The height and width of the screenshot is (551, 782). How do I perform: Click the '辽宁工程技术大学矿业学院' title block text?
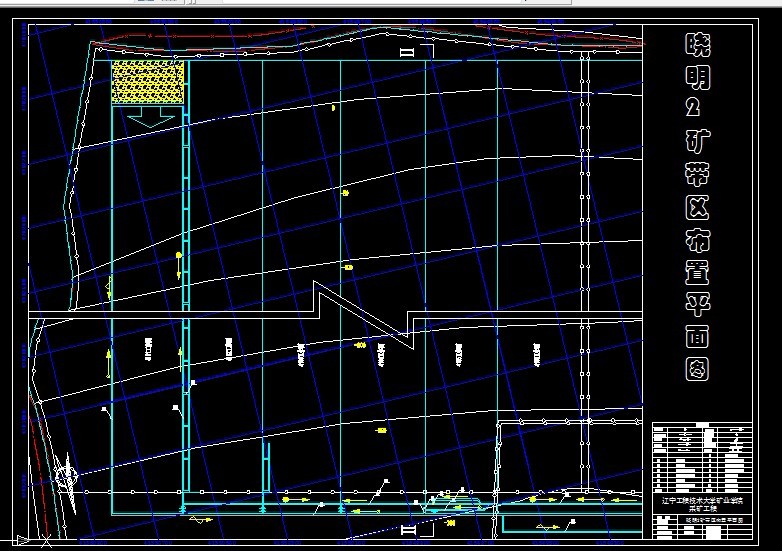click(x=702, y=501)
